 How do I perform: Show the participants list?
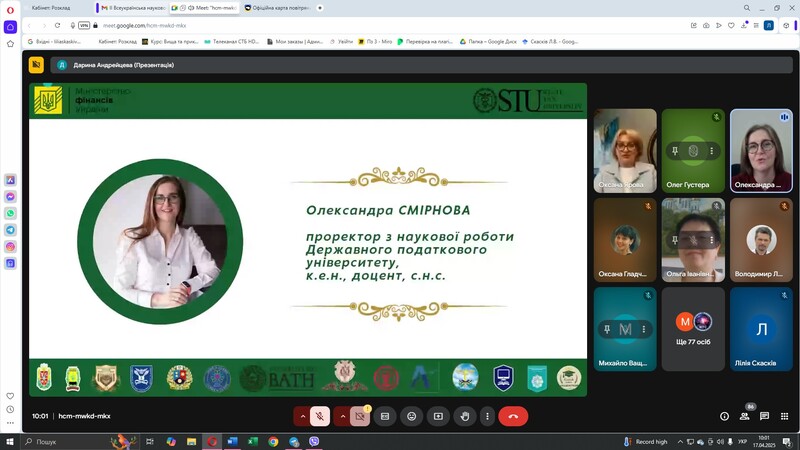[x=745, y=416]
